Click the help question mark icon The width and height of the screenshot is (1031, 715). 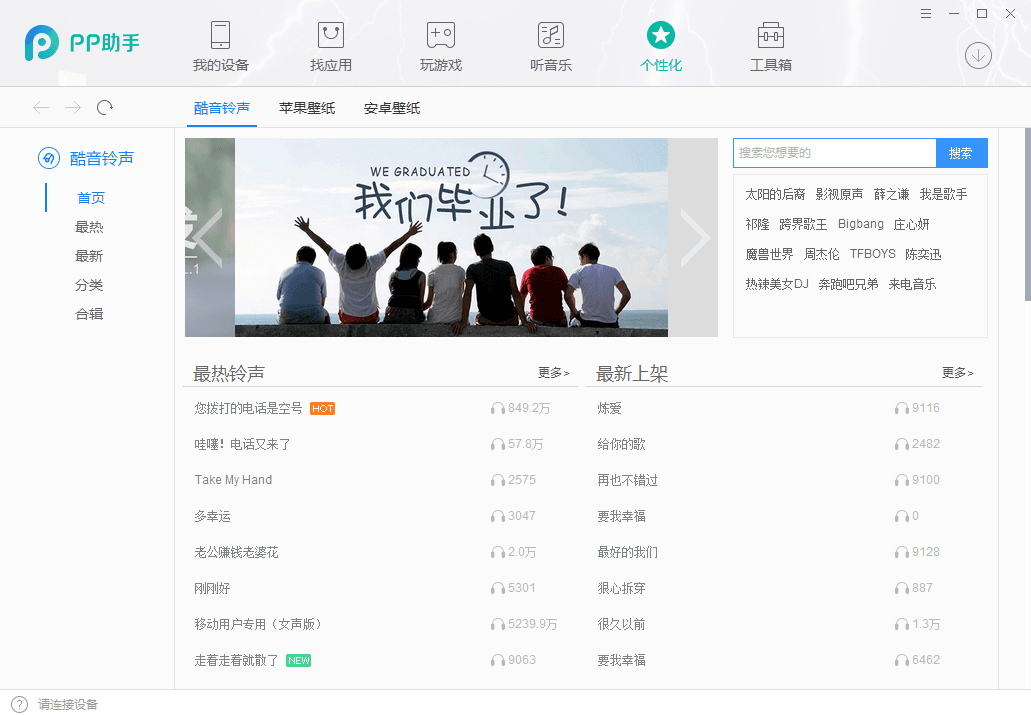(20, 704)
